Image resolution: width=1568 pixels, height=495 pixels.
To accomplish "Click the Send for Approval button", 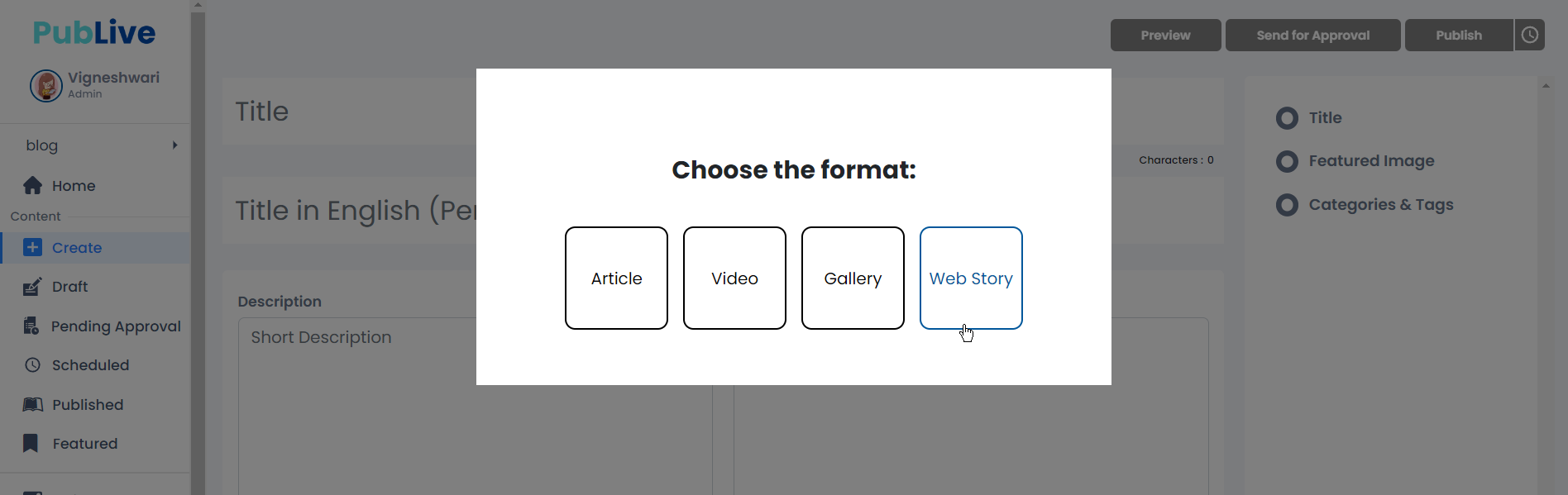I will [1312, 35].
